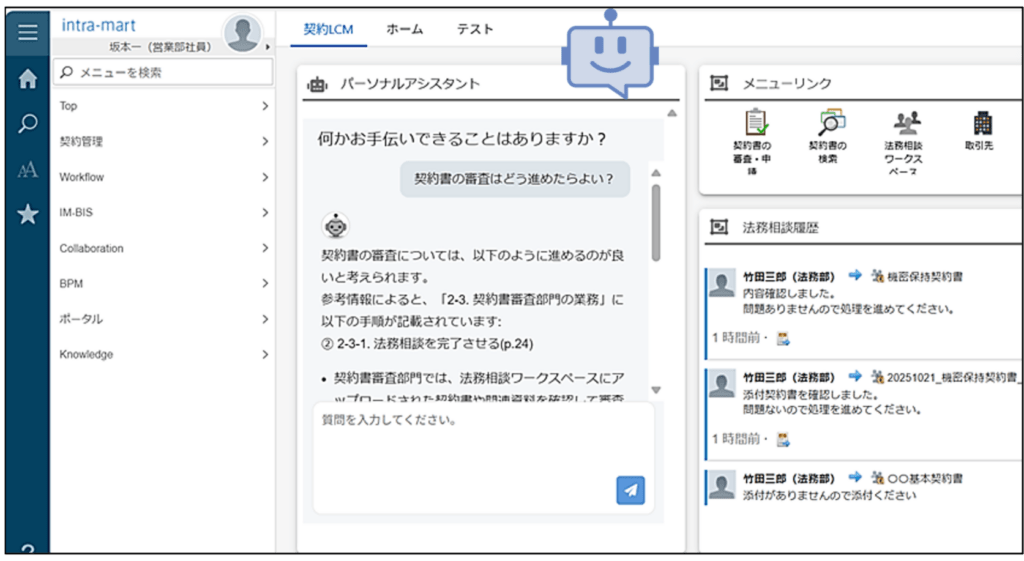Image resolution: width=1024 pixels, height=561 pixels.
Task: Click the chatbot mascot speech bubble
Action: click(x=610, y=54)
